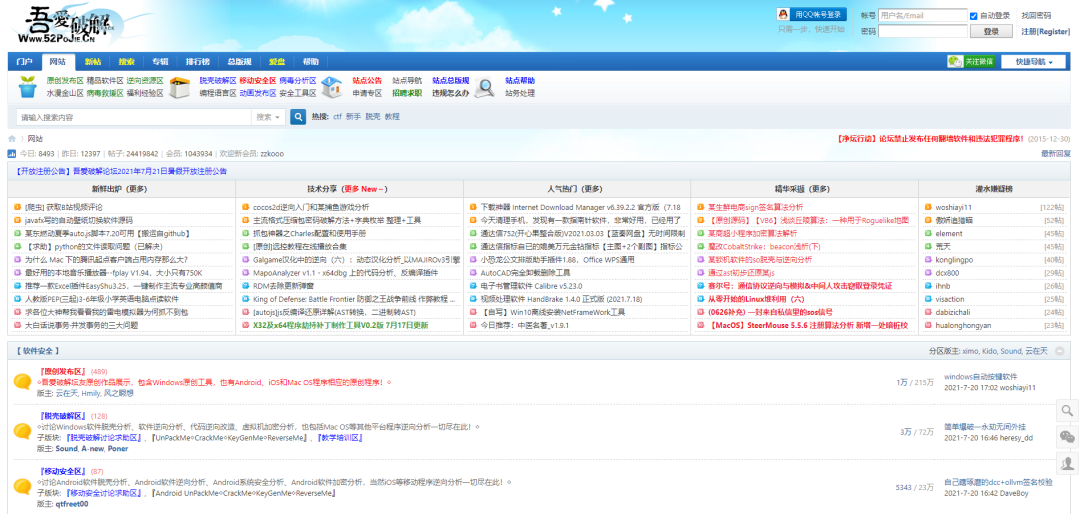Open the 找回密码 link

point(1036,16)
